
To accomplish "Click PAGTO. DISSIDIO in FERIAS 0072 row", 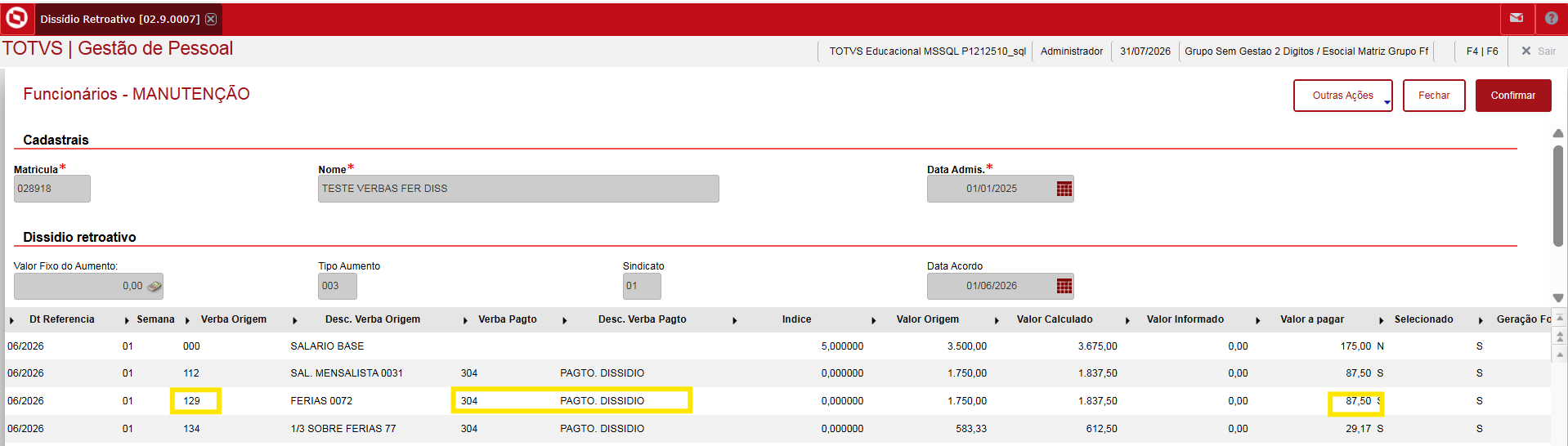I will [x=602, y=401].
